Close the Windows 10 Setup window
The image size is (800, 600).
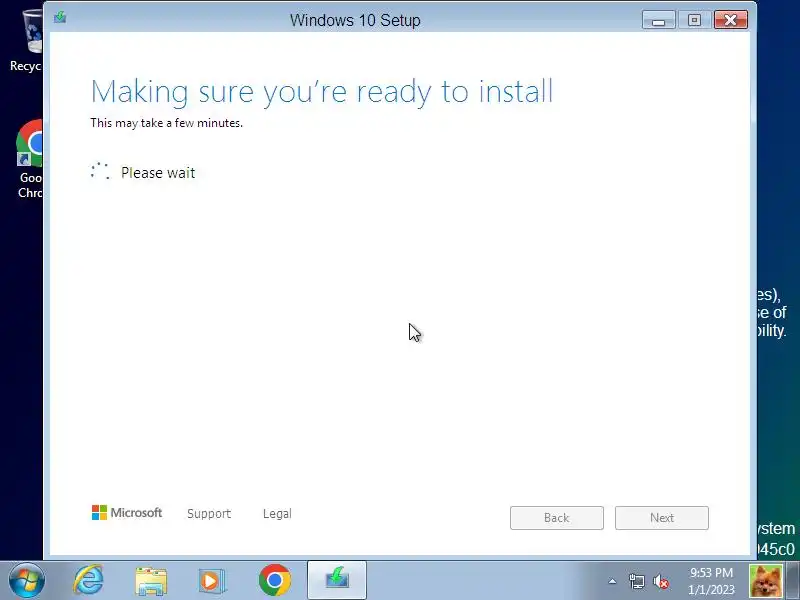pos(731,20)
